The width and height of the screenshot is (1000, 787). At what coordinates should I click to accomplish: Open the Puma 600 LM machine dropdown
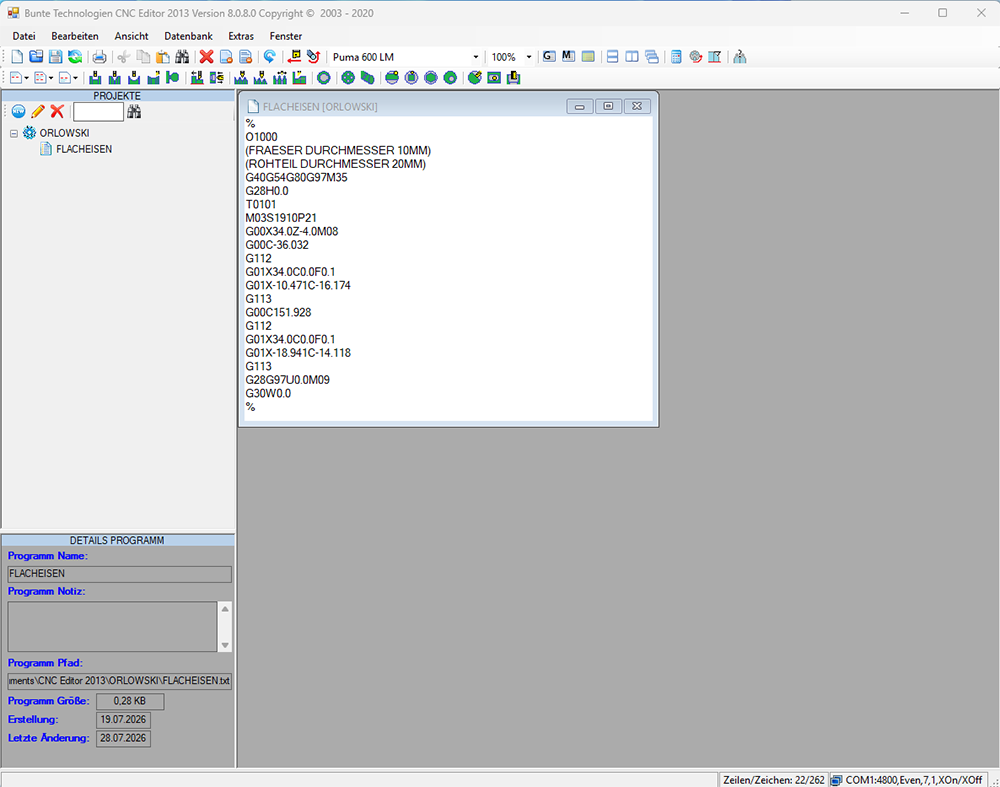click(475, 57)
